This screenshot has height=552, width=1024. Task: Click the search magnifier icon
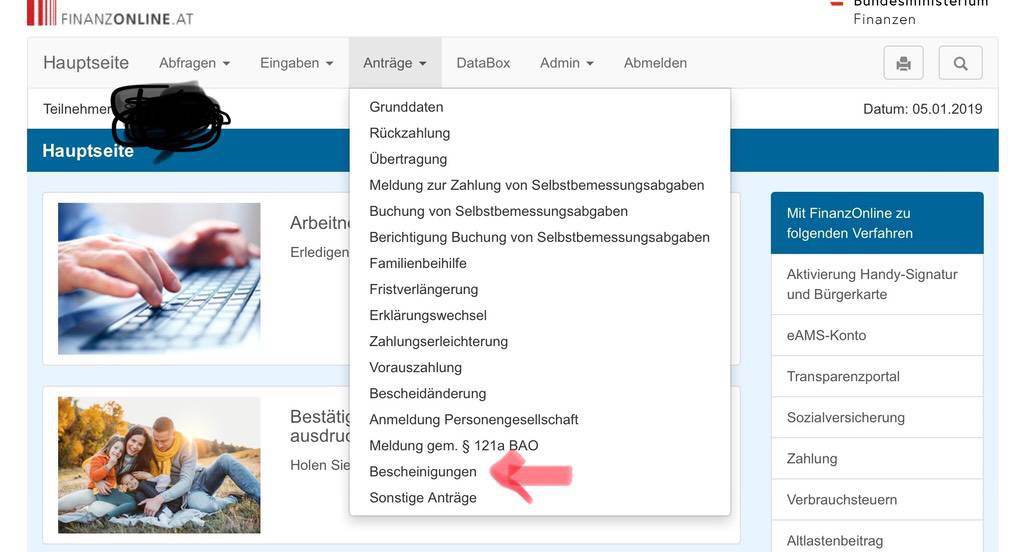click(x=960, y=63)
